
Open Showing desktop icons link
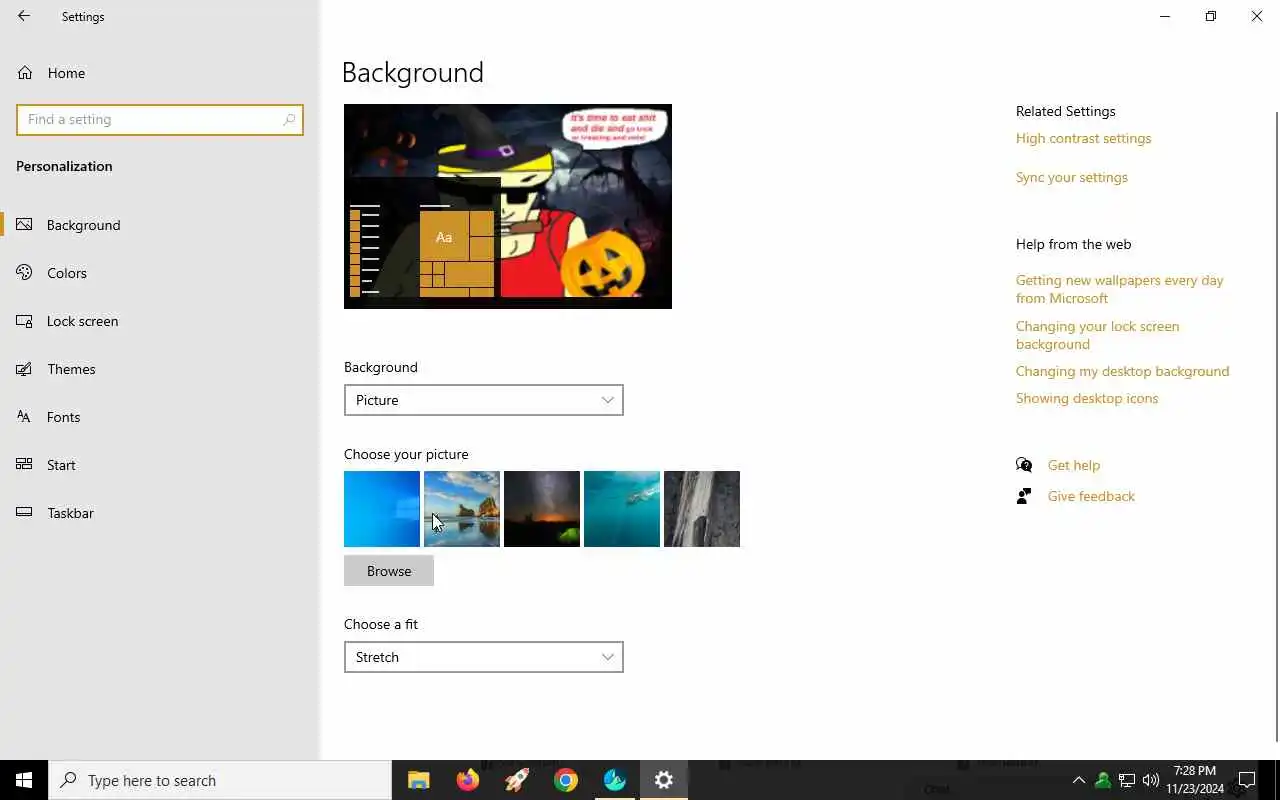click(1087, 398)
